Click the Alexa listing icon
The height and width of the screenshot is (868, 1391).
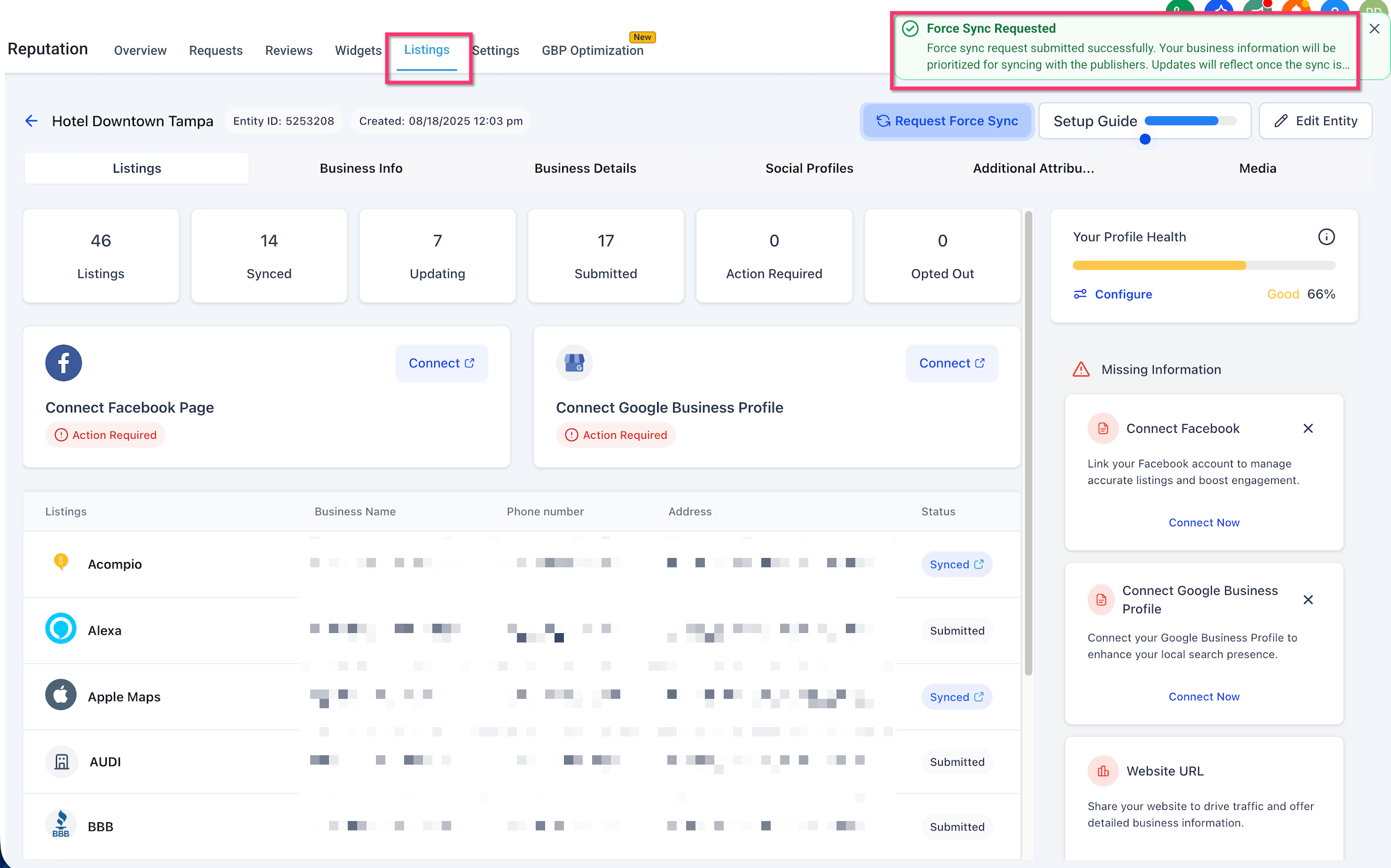click(x=61, y=628)
